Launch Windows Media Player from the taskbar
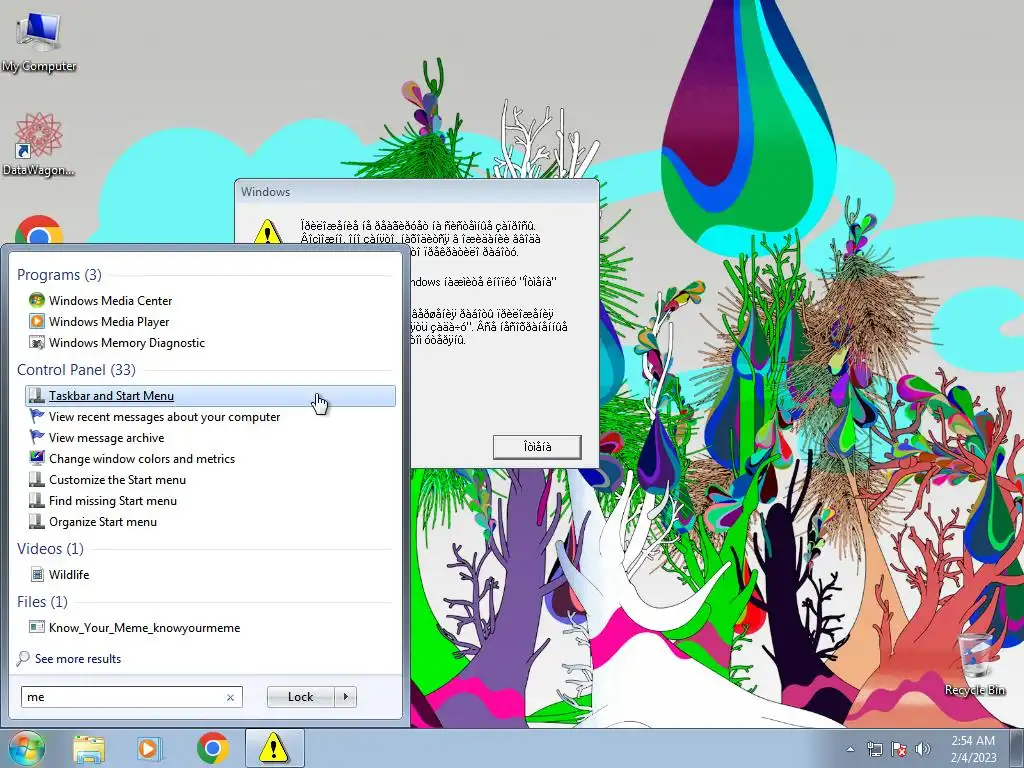 pyautogui.click(x=150, y=749)
